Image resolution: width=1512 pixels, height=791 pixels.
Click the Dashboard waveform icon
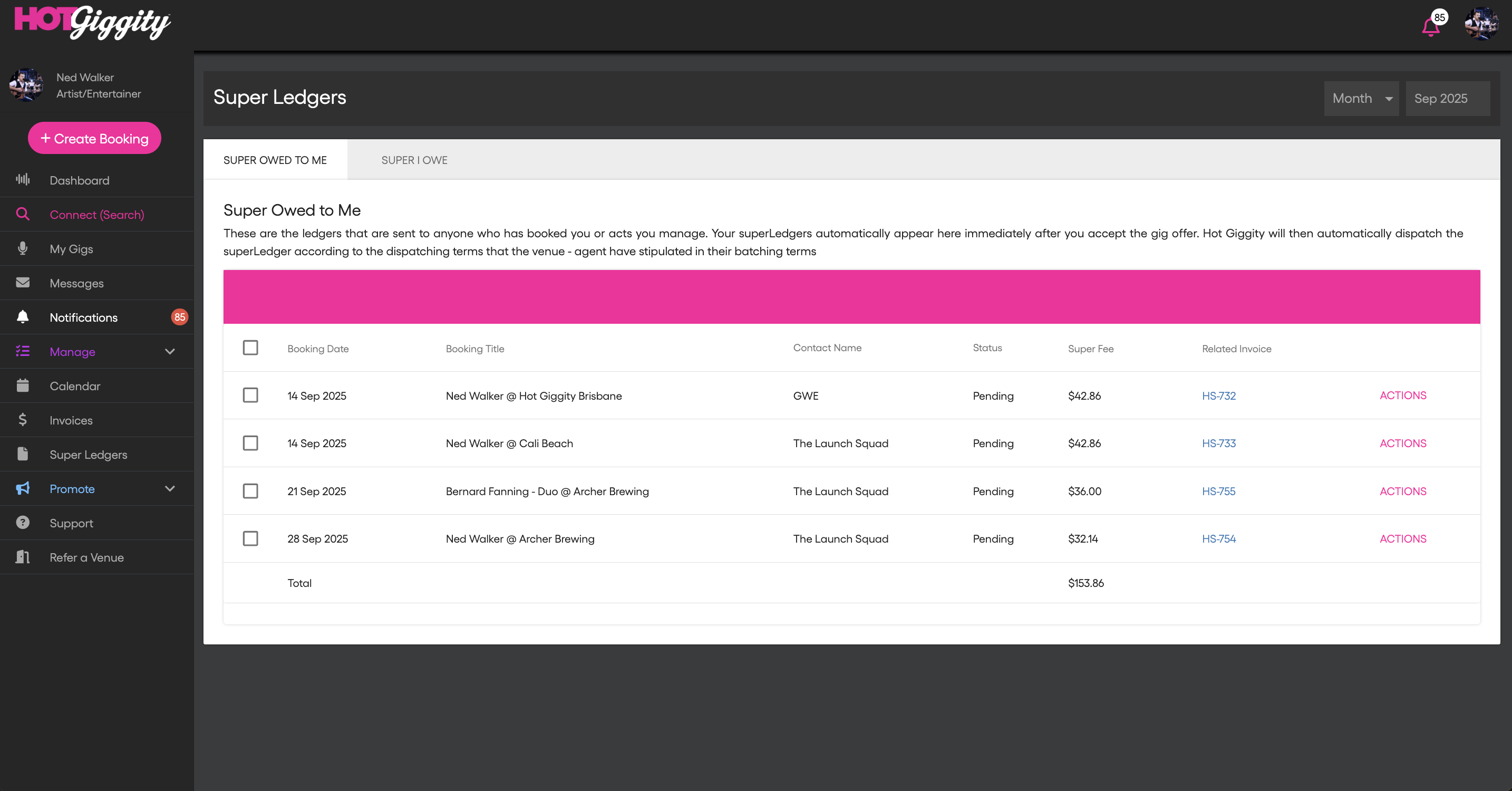pyautogui.click(x=22, y=180)
